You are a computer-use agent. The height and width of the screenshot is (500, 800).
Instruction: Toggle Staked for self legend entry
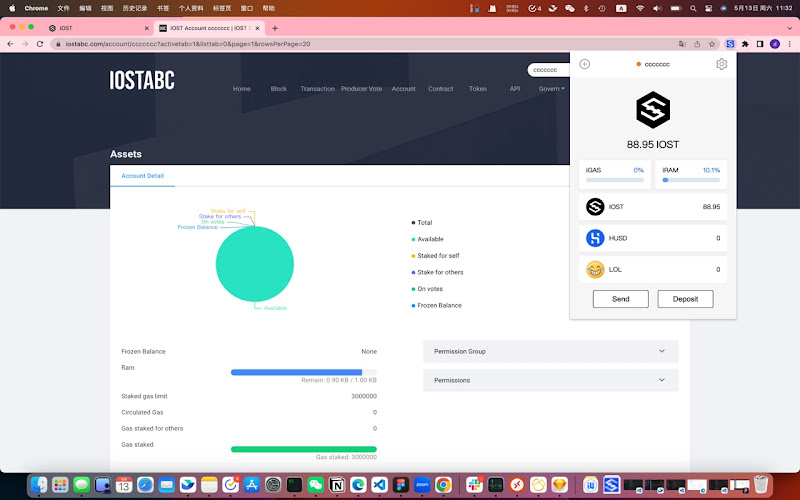coord(435,256)
